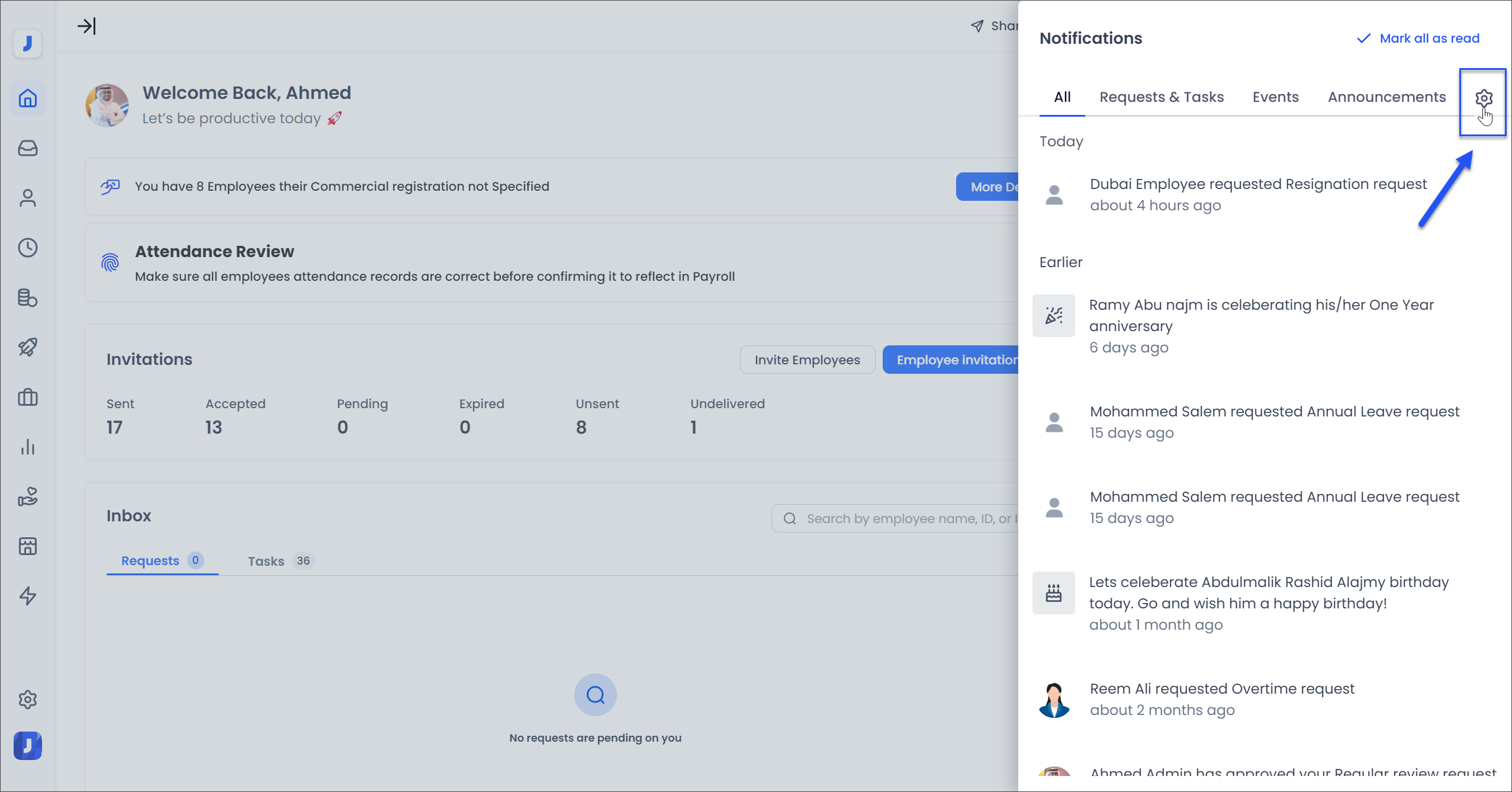The width and height of the screenshot is (1512, 792).
Task: Open the Attendance clock icon
Action: click(x=28, y=248)
